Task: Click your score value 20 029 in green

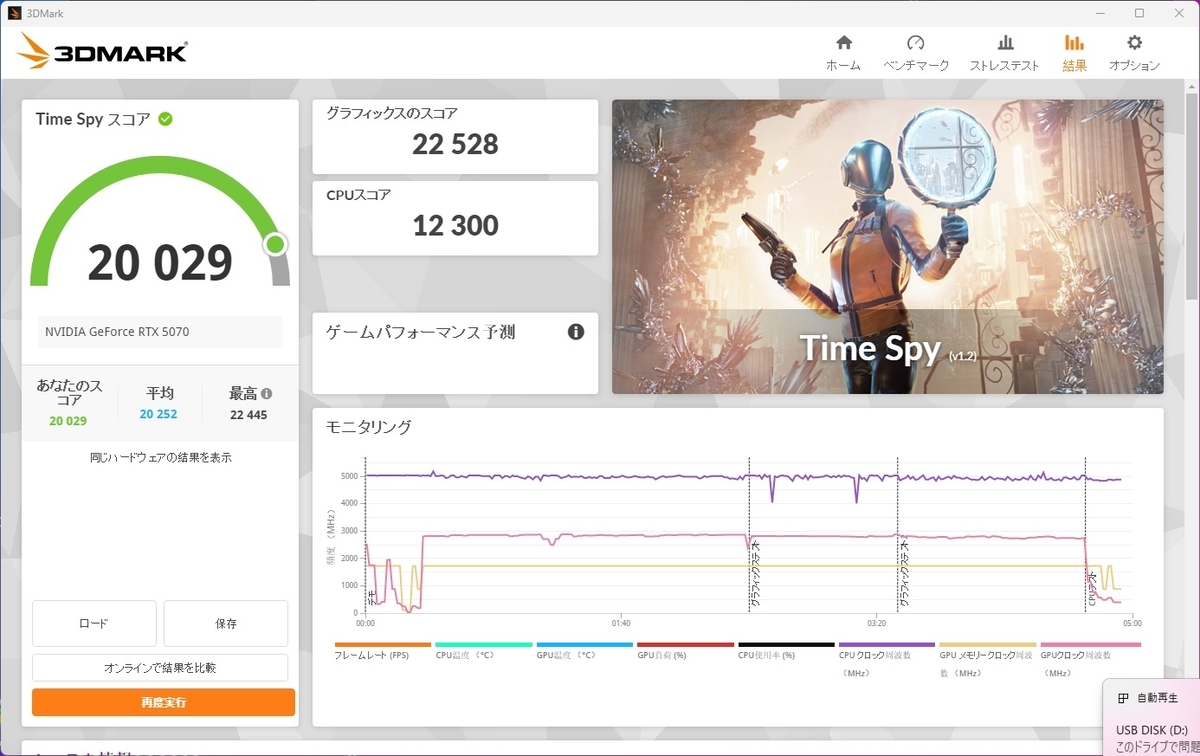Action: tap(68, 421)
